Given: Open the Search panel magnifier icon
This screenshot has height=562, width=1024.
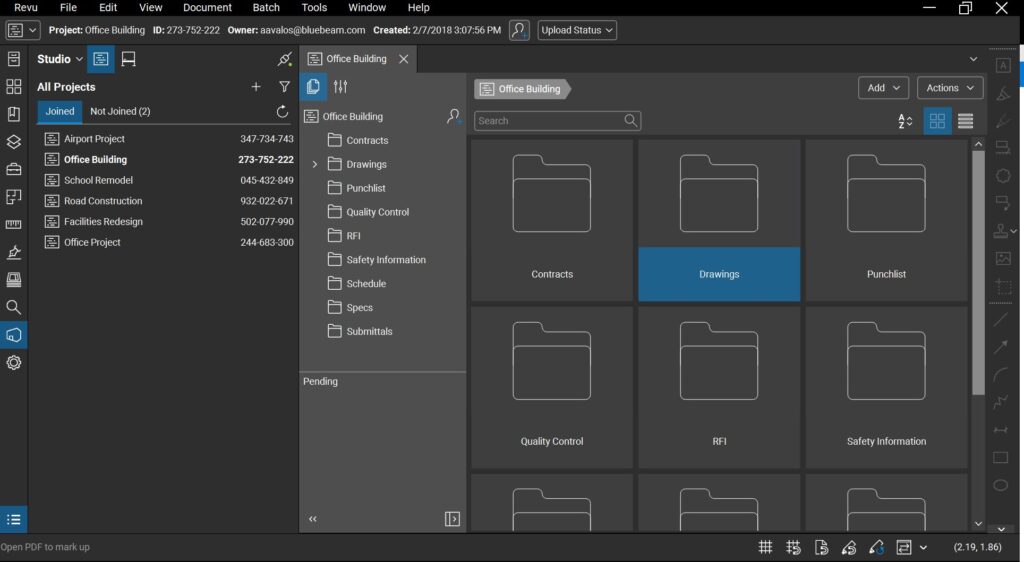Looking at the screenshot, I should 14,307.
